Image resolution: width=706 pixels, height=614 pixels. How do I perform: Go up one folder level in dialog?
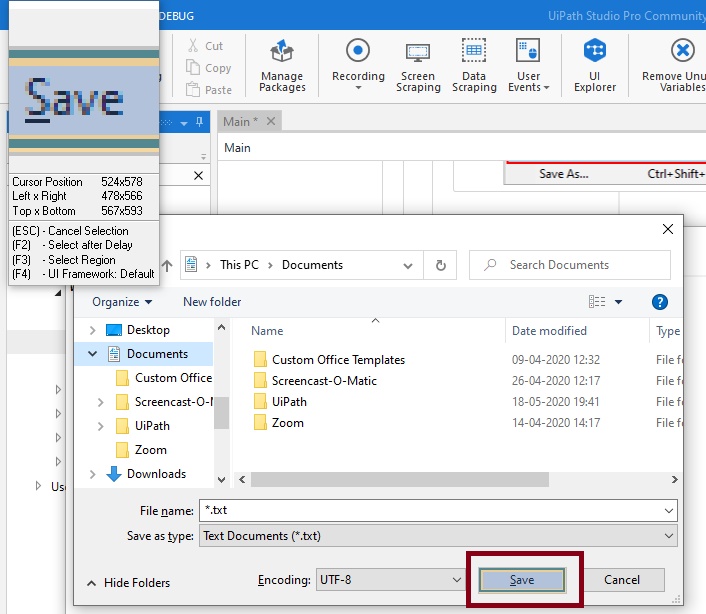[167, 266]
